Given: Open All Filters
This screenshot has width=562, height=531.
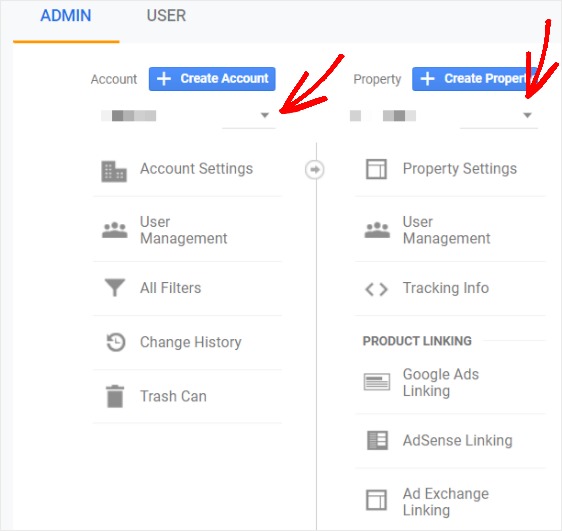Looking at the screenshot, I should (x=171, y=288).
